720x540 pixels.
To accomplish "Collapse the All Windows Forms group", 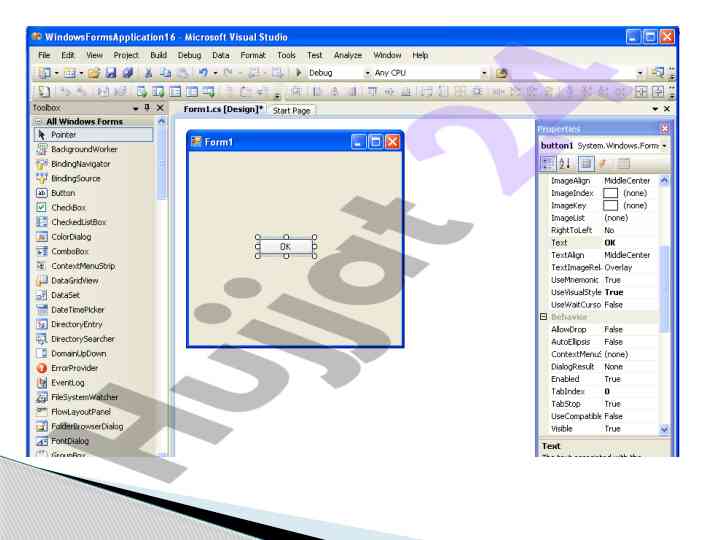I will pyautogui.click(x=38, y=122).
